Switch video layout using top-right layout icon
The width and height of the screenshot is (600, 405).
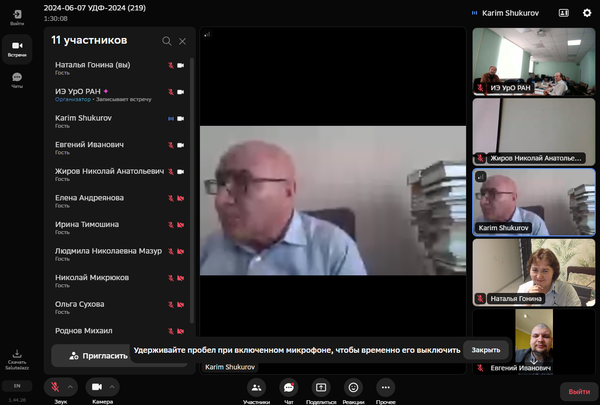[x=563, y=13]
